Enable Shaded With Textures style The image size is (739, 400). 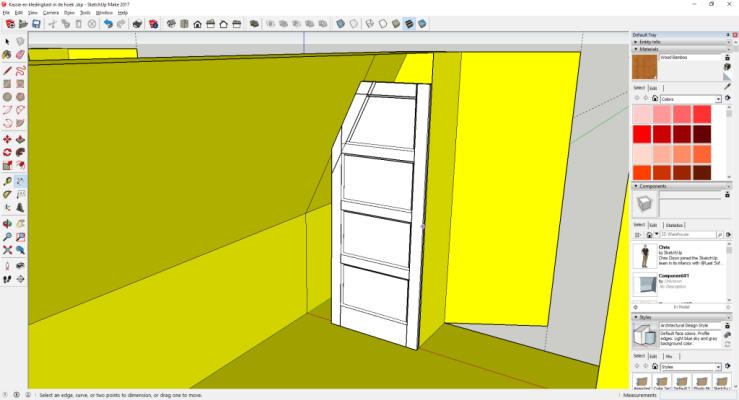pyautogui.click(x=410, y=24)
